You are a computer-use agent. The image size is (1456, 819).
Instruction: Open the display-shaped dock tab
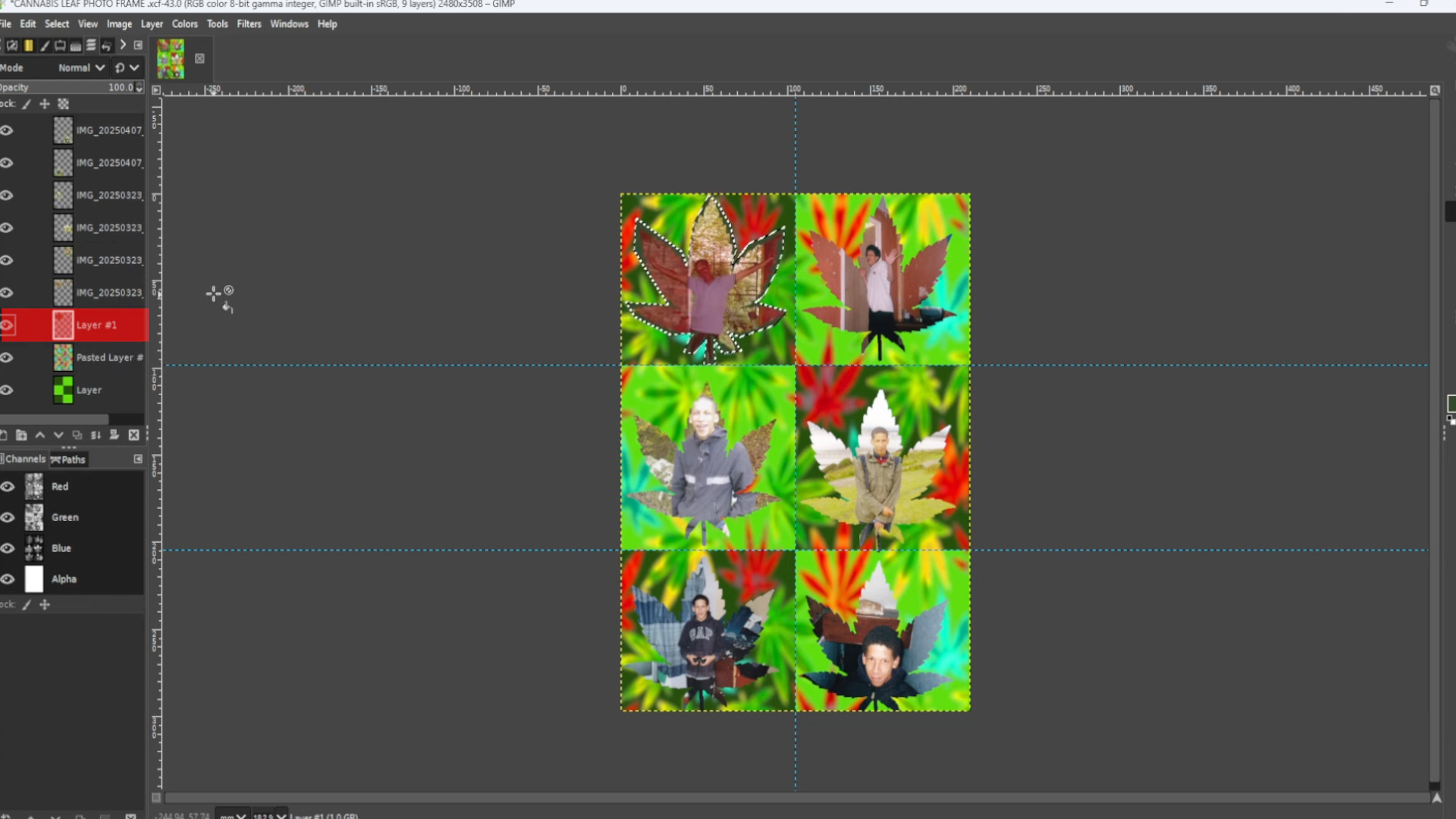(x=60, y=45)
